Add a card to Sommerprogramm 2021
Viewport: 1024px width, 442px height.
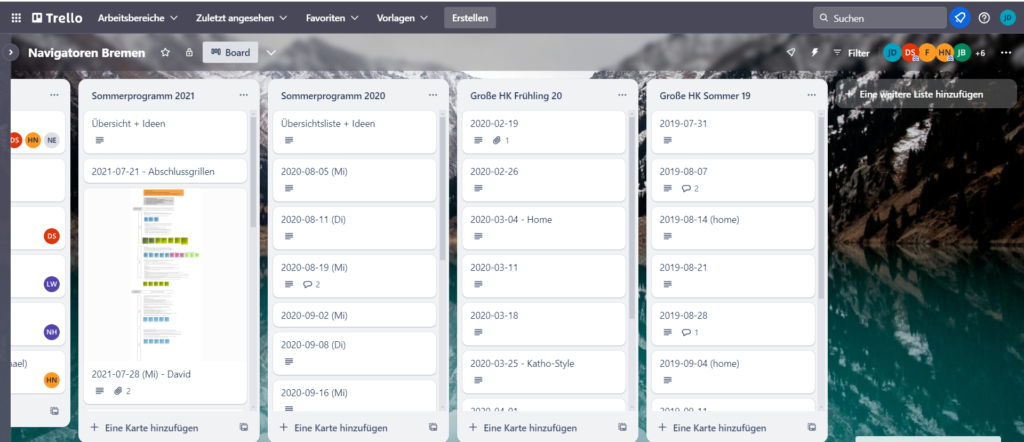coord(144,428)
